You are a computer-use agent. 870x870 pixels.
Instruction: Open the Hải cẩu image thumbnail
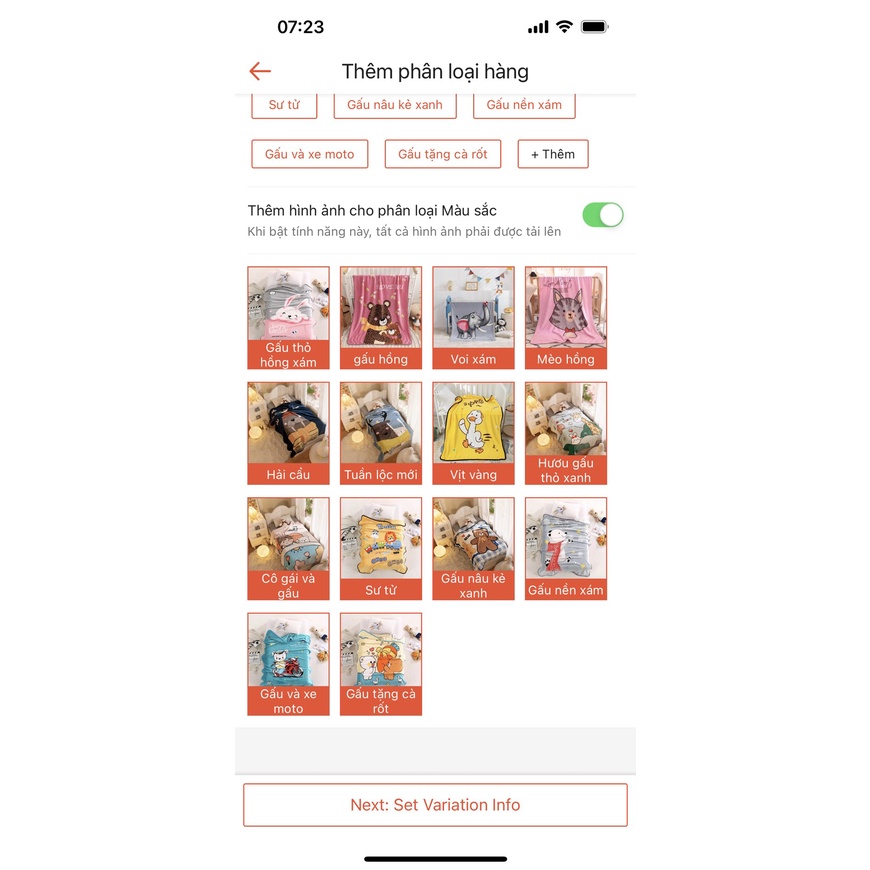pyautogui.click(x=289, y=433)
